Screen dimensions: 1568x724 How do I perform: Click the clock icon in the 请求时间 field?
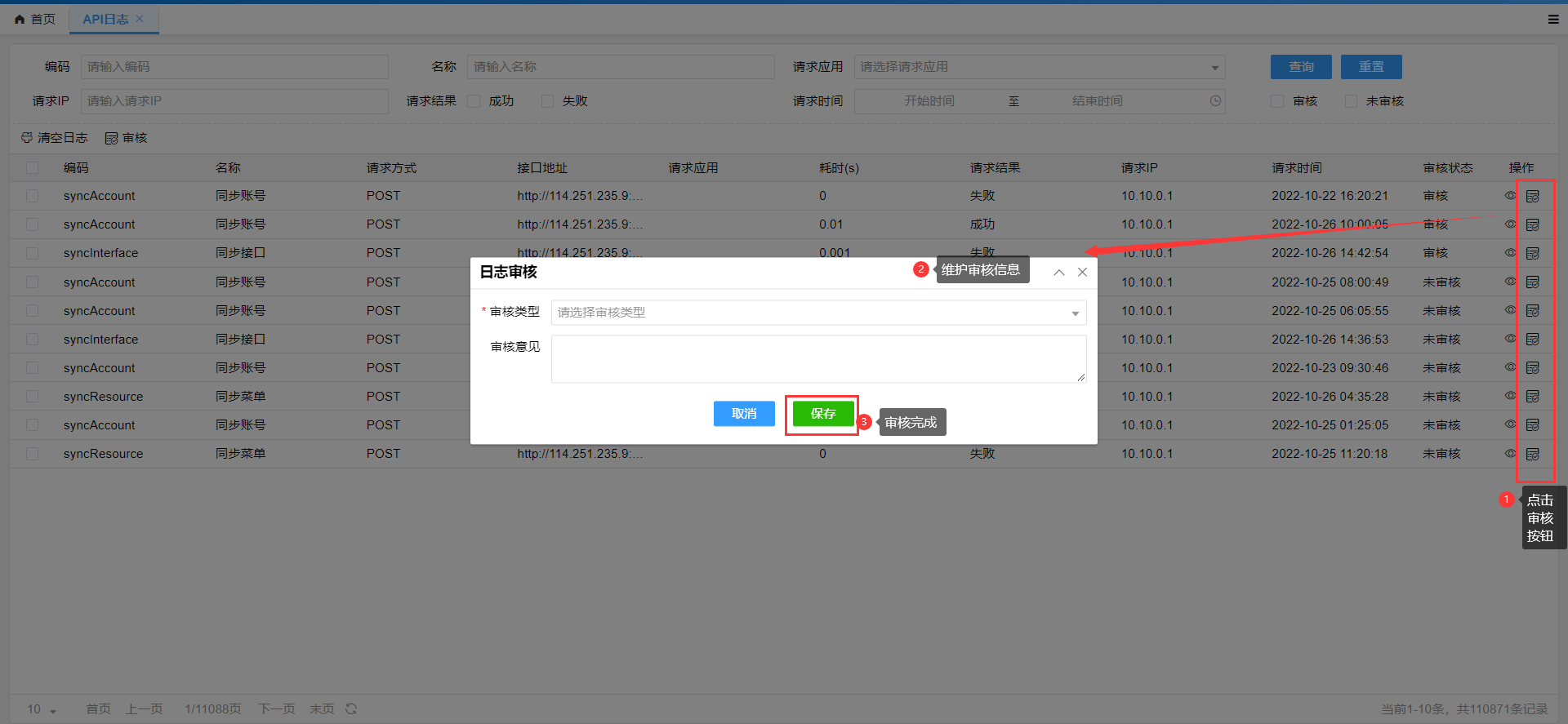(x=1215, y=101)
